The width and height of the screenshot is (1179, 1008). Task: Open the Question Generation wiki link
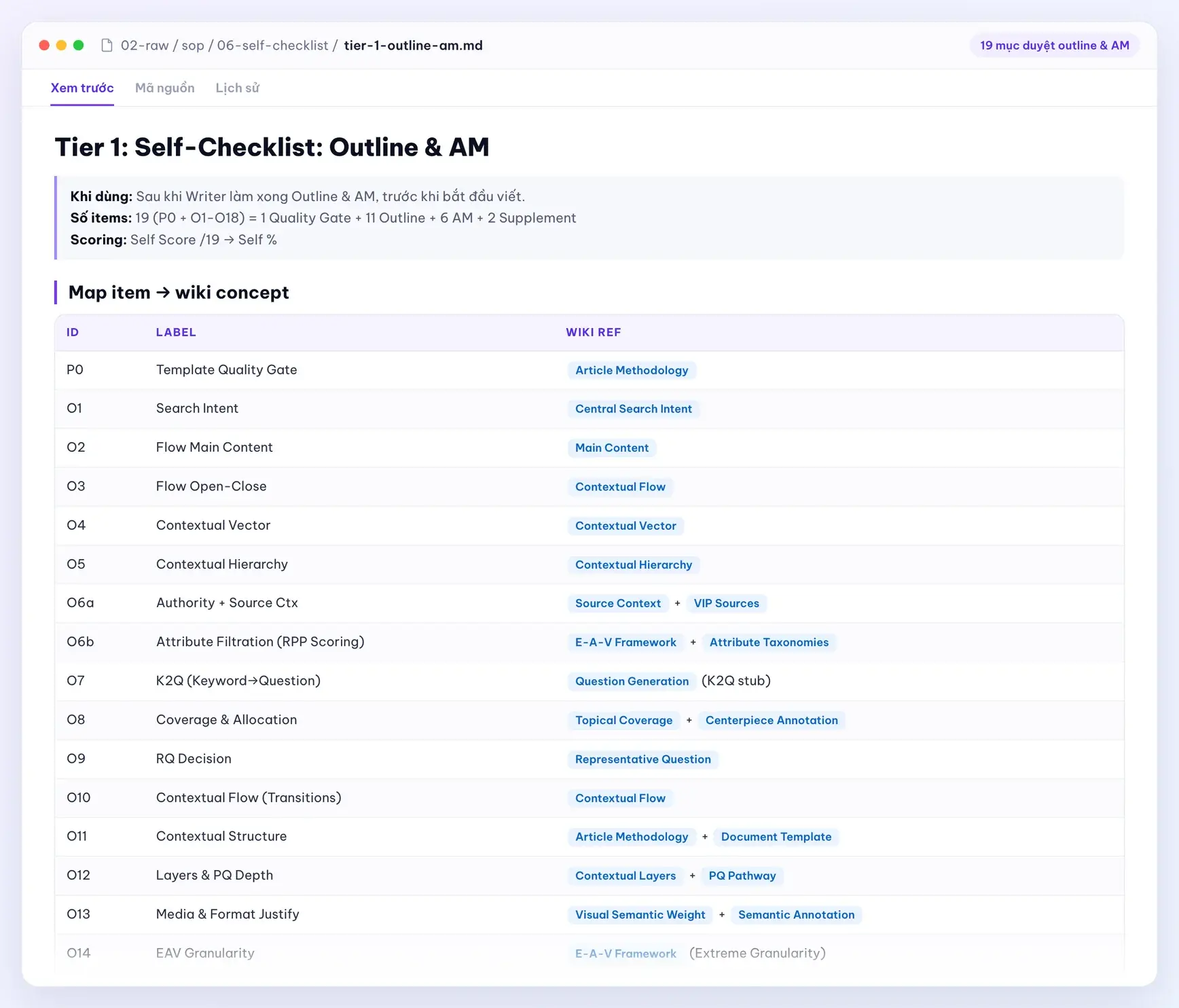pos(632,681)
